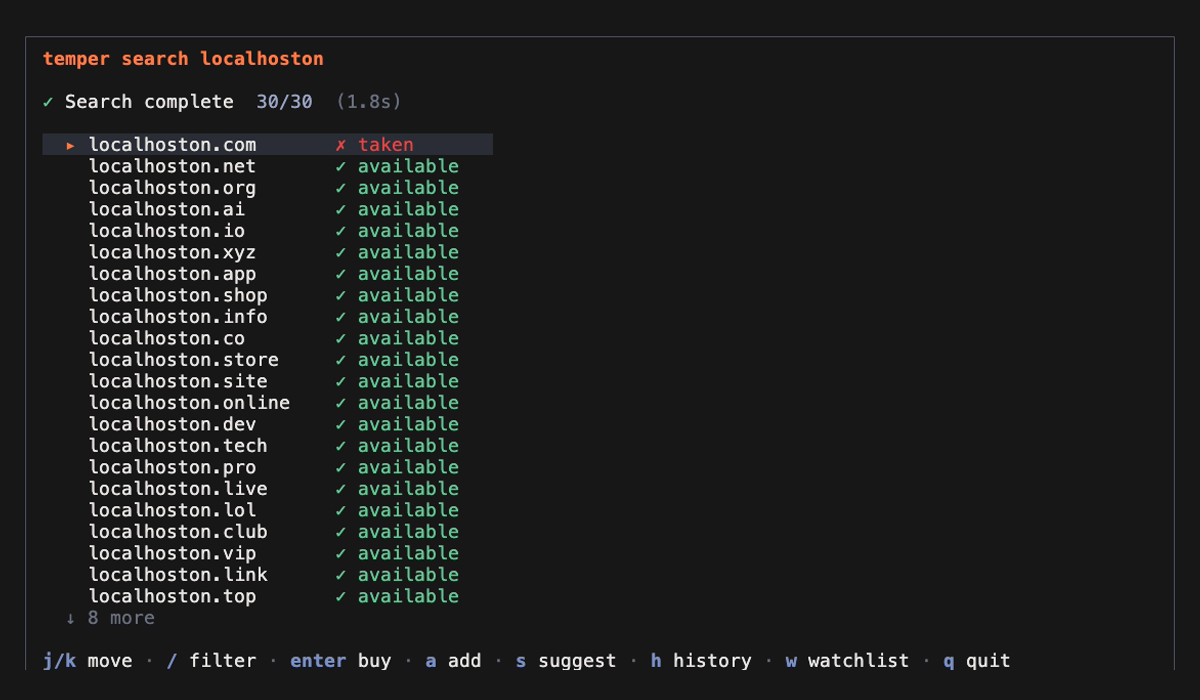Image resolution: width=1200 pixels, height=700 pixels.
Task: Click the available checkmark for localhoston.net
Action: (341, 166)
